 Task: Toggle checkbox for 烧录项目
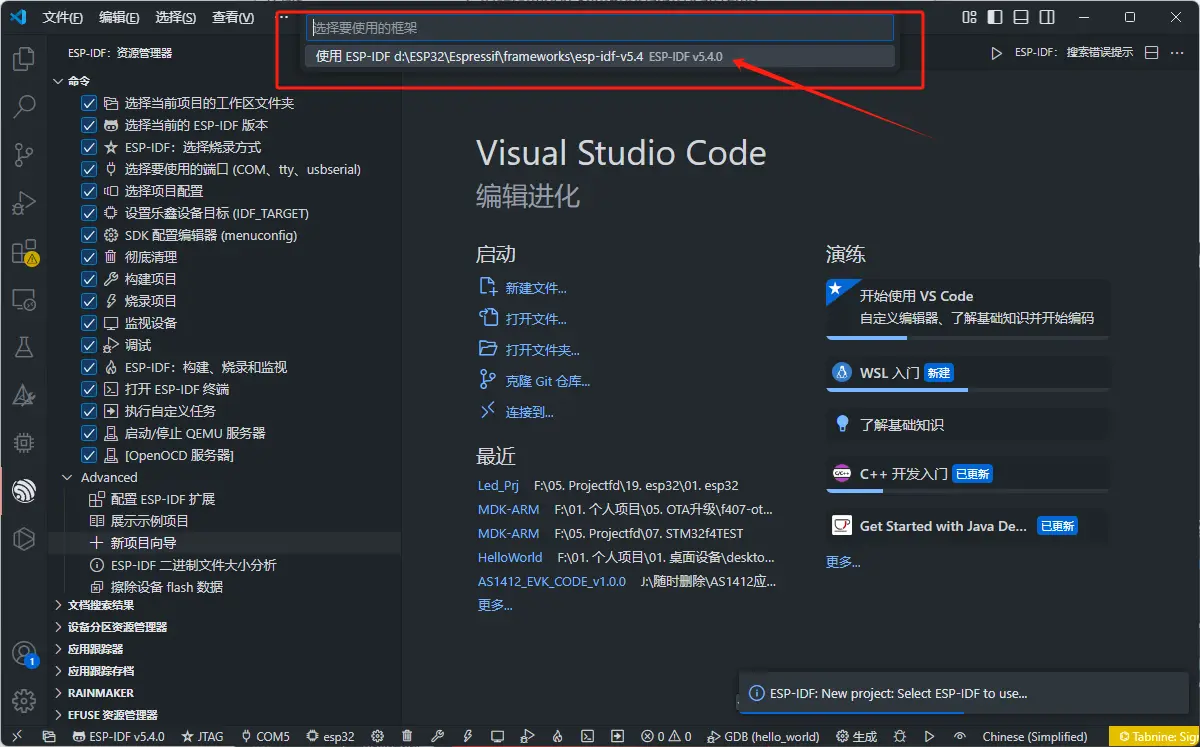(89, 301)
